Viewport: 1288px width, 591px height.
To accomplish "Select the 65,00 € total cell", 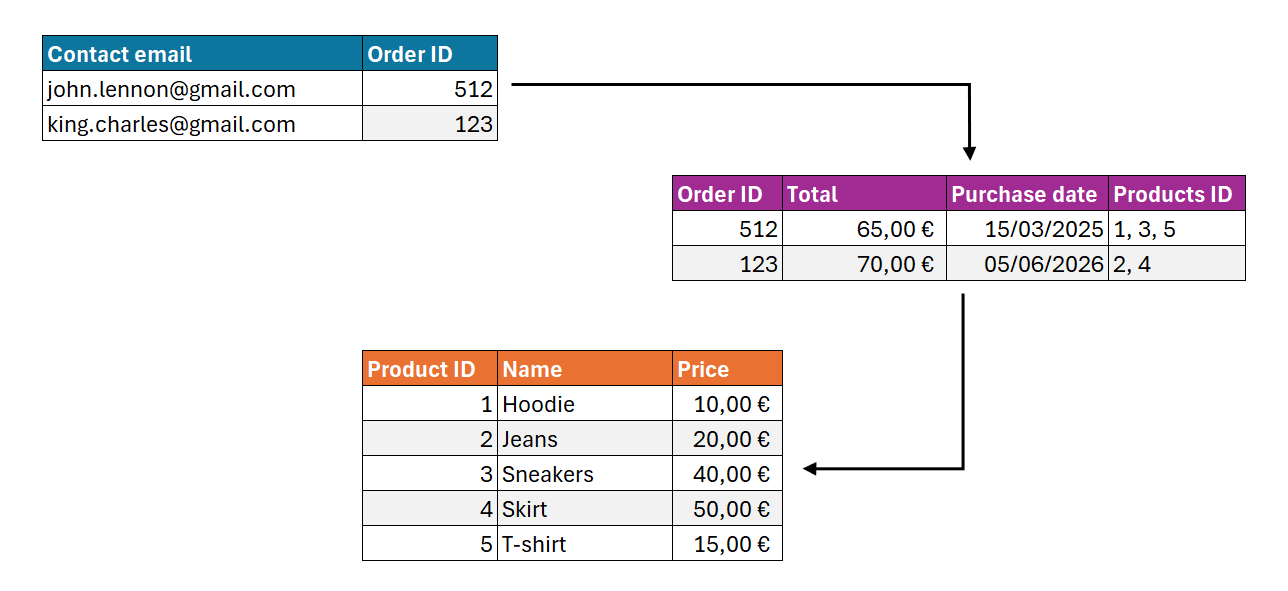I will point(864,229).
